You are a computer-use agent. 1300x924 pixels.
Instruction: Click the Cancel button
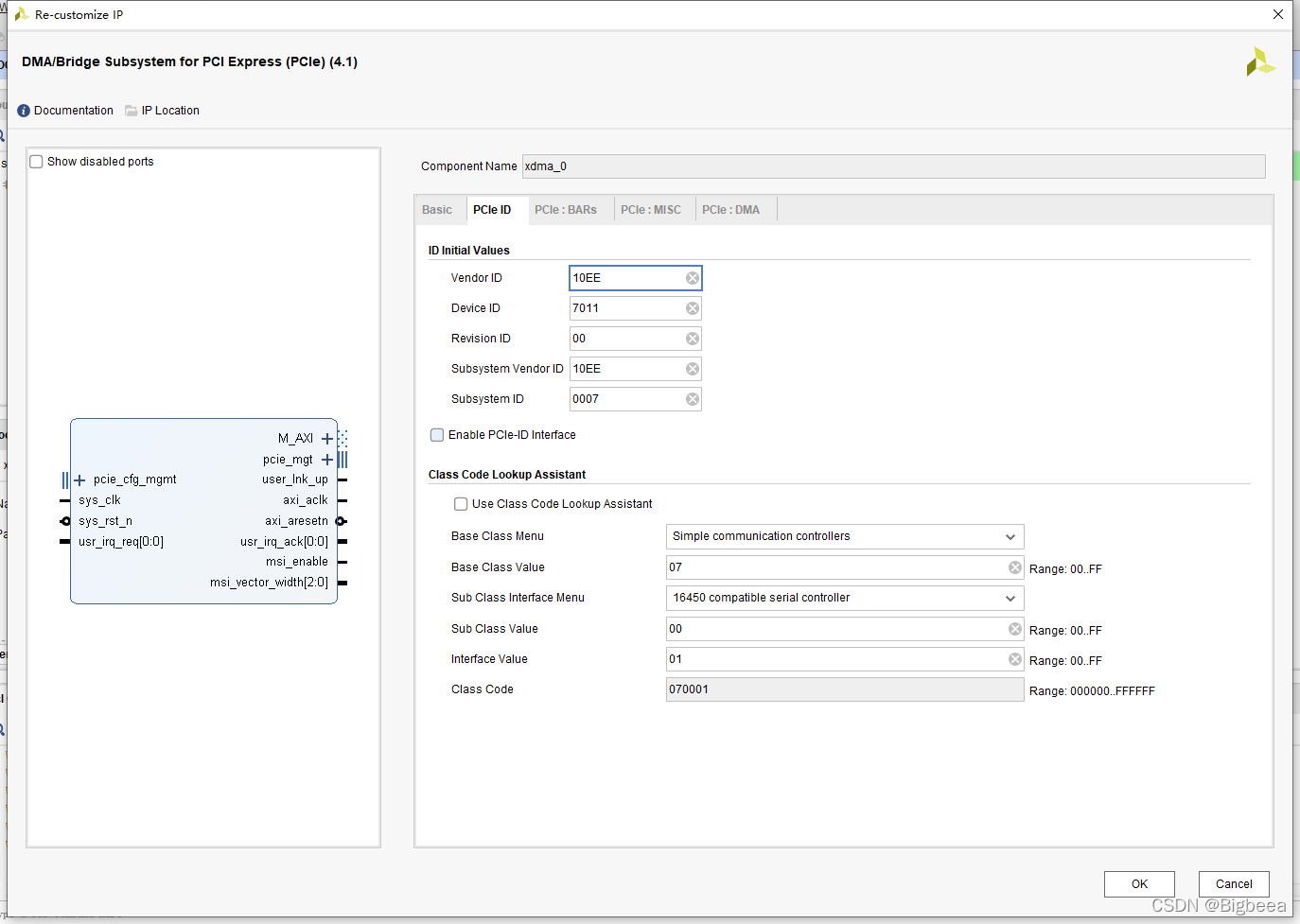[1234, 884]
